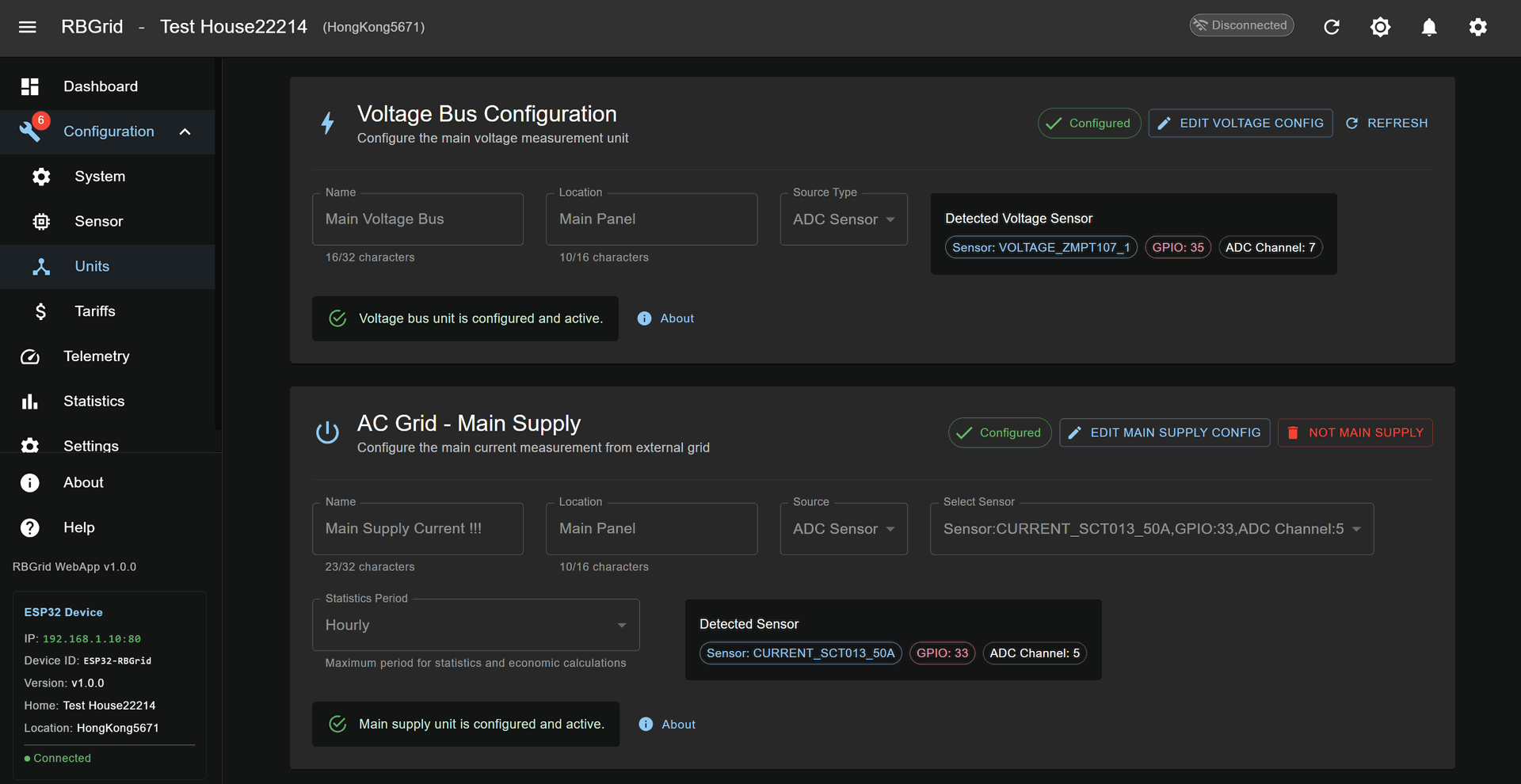Expand the Select Sensor dropdown
This screenshot has height=784, width=1521.
[x=1151, y=529]
